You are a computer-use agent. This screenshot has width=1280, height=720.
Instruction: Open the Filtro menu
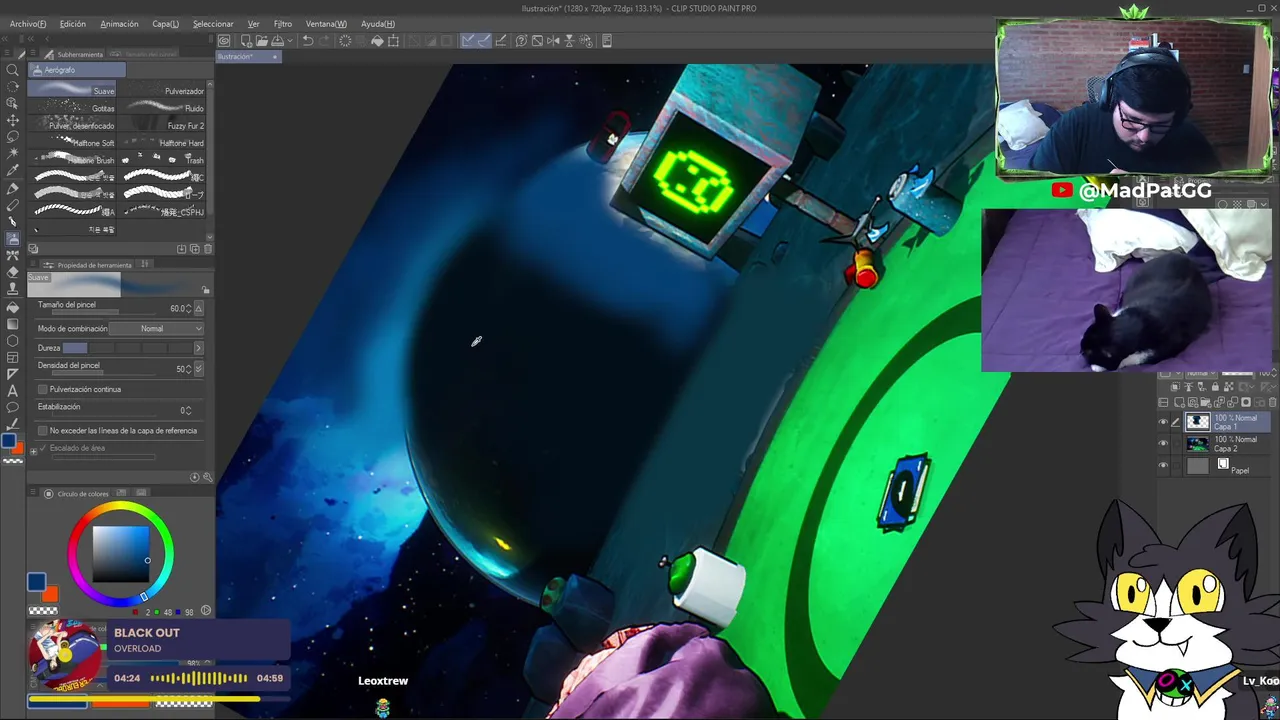coord(283,24)
